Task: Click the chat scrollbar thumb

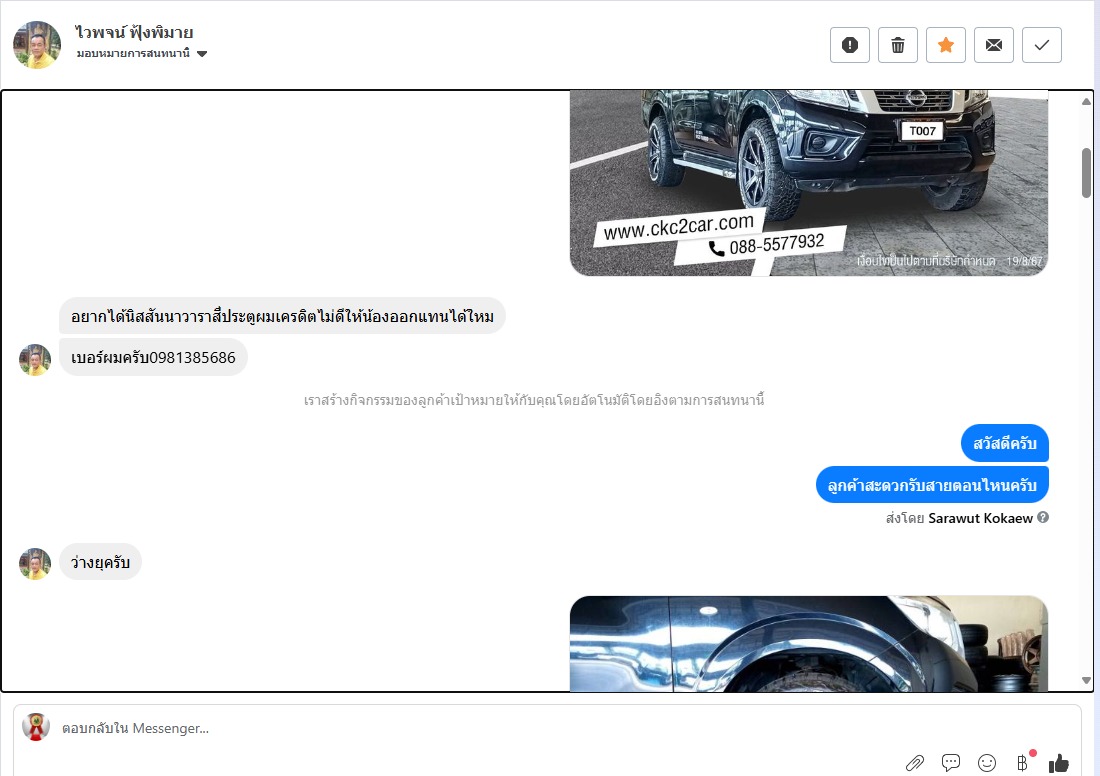Action: click(1086, 173)
